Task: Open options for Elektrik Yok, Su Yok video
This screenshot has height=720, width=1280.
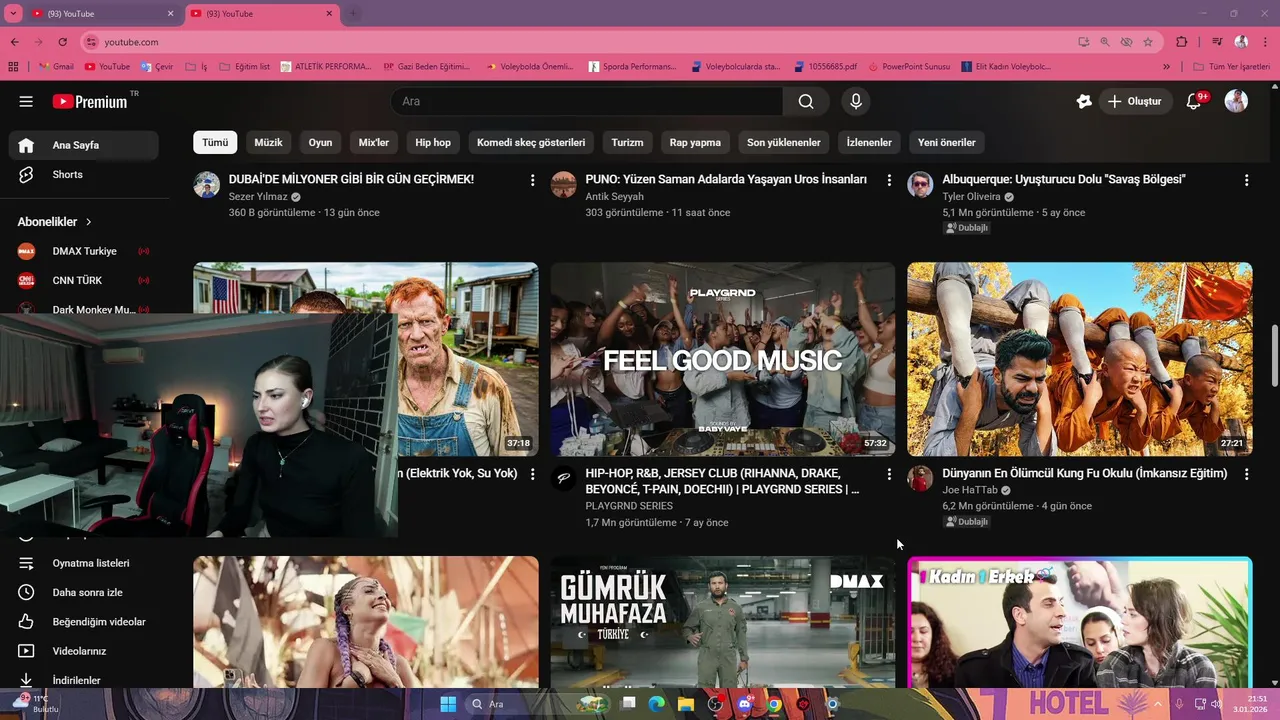Action: click(x=532, y=474)
